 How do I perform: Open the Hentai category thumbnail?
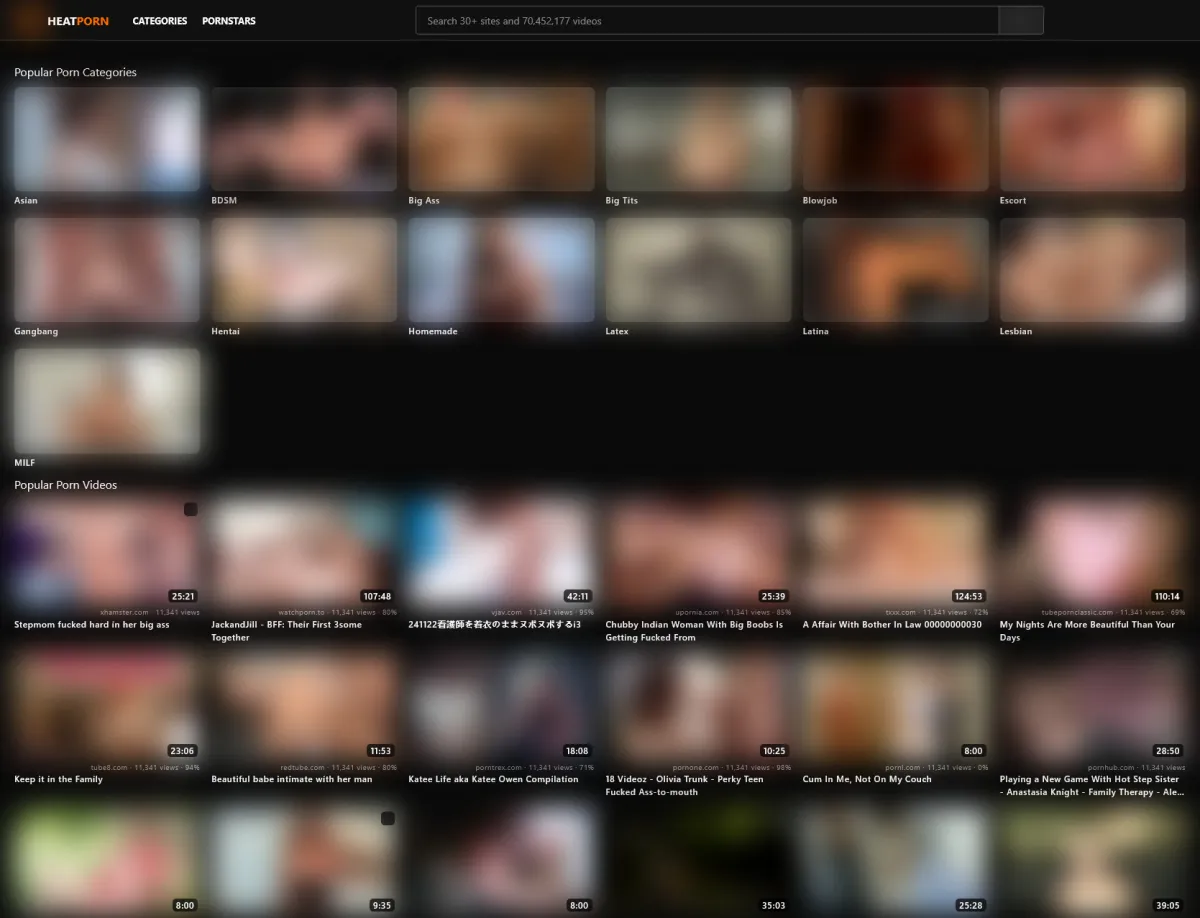click(304, 270)
